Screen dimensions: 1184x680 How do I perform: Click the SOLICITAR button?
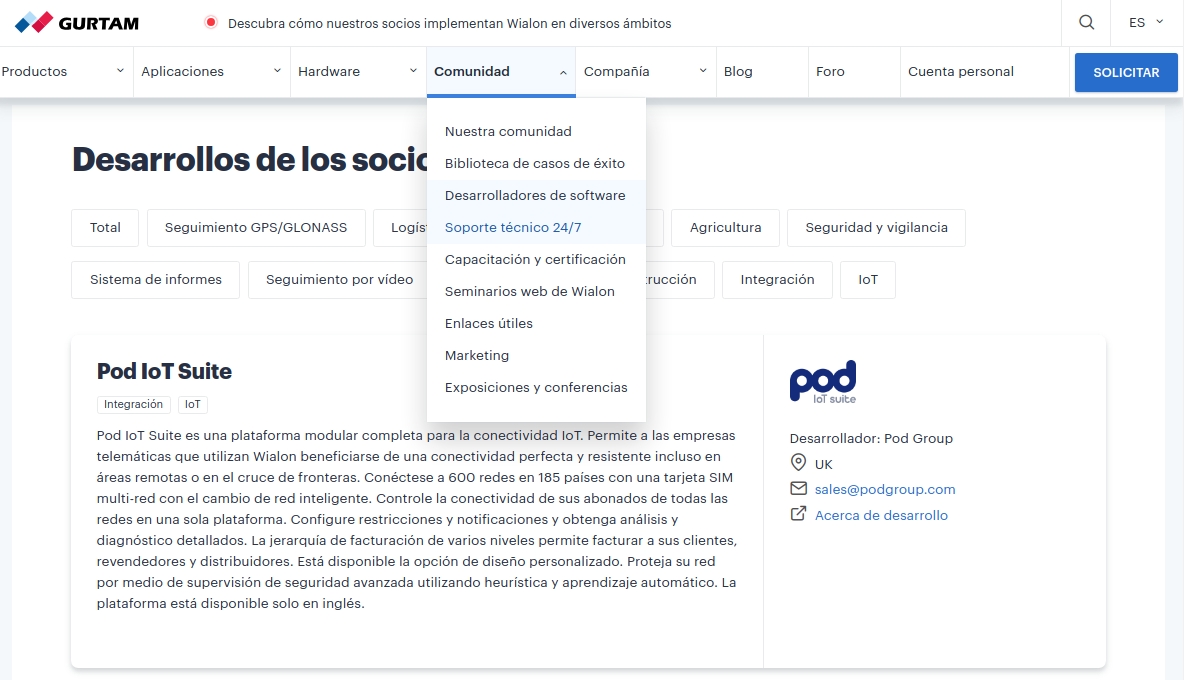pos(1126,72)
